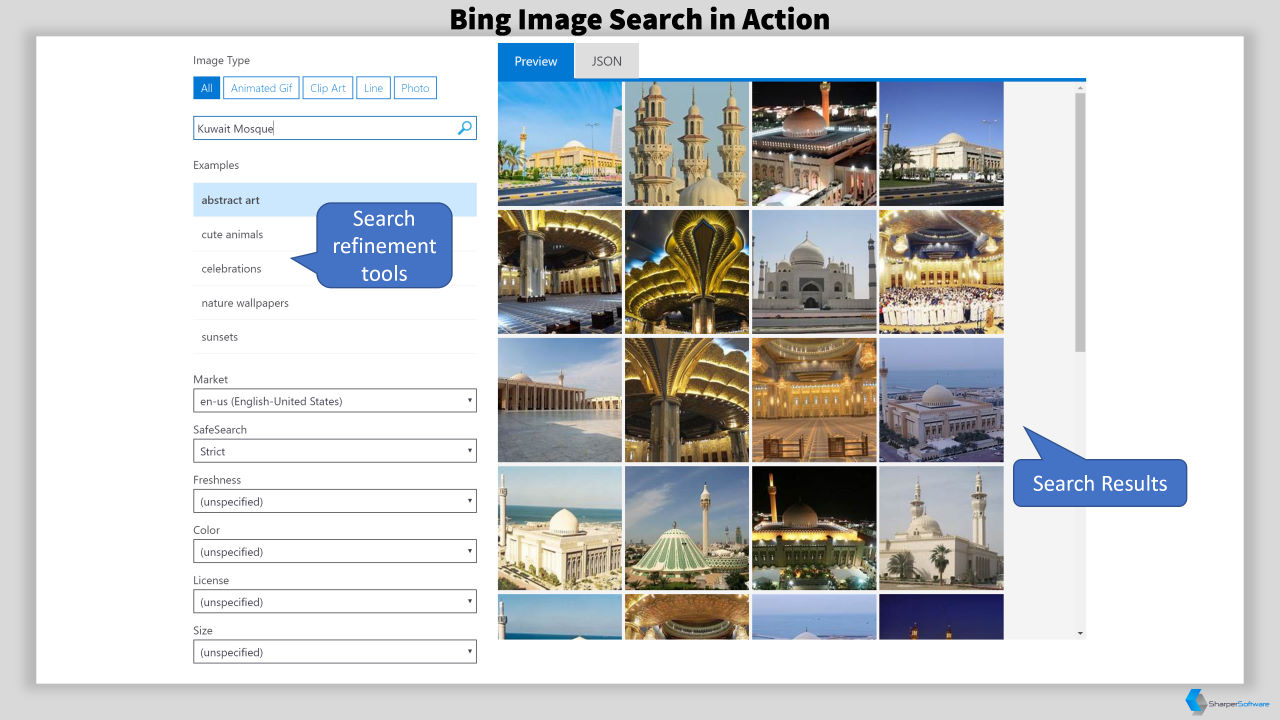Open the Market dropdown
This screenshot has height=720, width=1280.
point(335,401)
